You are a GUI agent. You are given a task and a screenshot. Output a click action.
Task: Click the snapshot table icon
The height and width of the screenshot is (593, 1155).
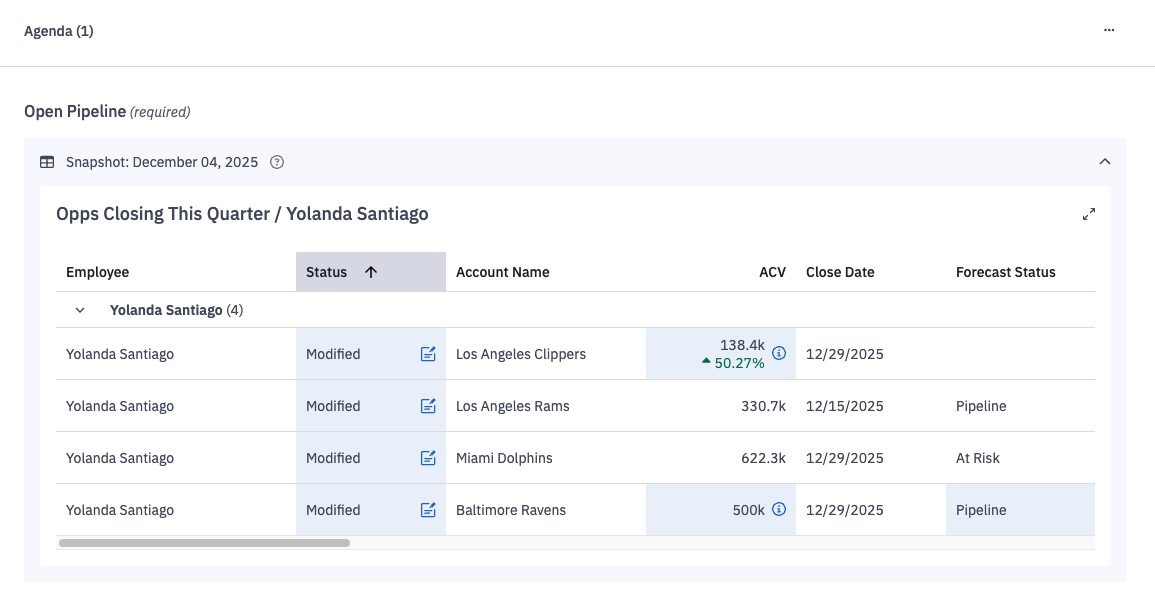coord(47,162)
